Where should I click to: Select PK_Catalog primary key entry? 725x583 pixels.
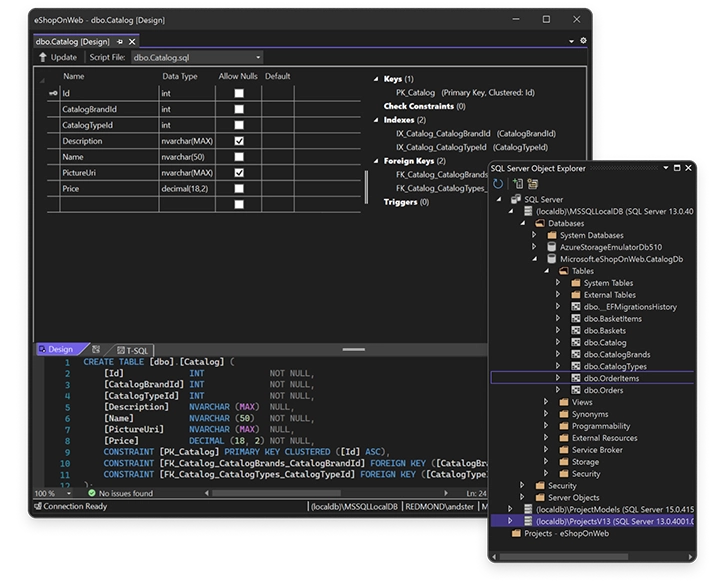465,92
